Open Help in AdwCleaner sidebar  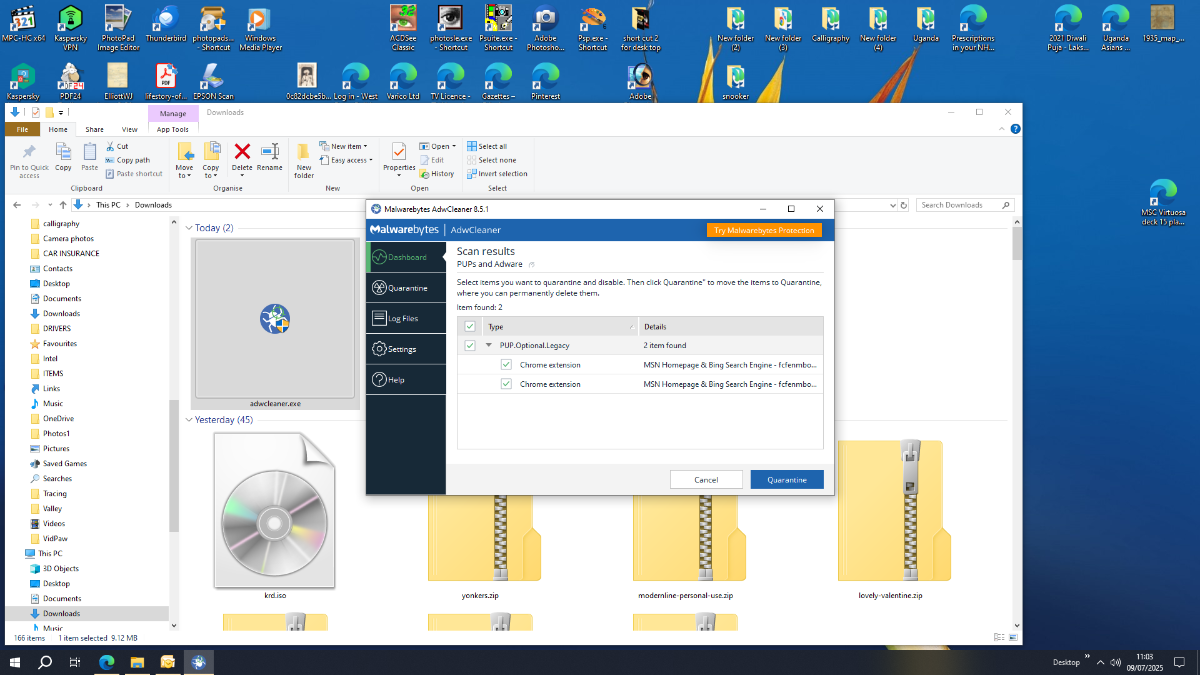pos(406,380)
